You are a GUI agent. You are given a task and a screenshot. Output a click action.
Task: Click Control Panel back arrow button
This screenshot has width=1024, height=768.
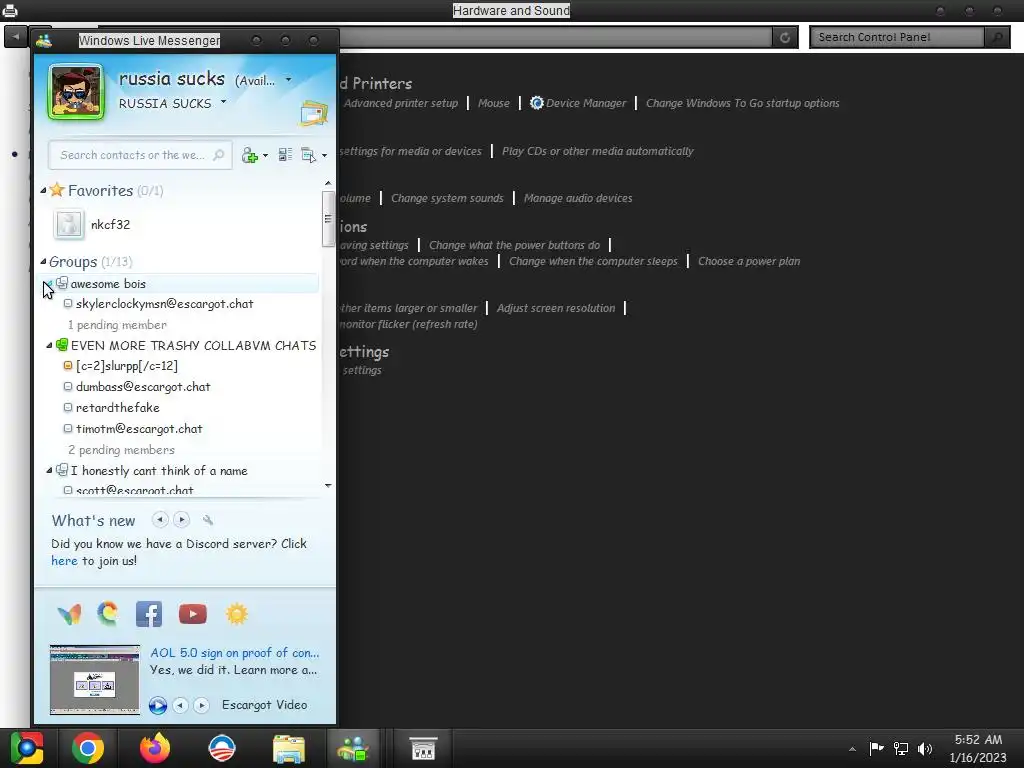point(16,36)
